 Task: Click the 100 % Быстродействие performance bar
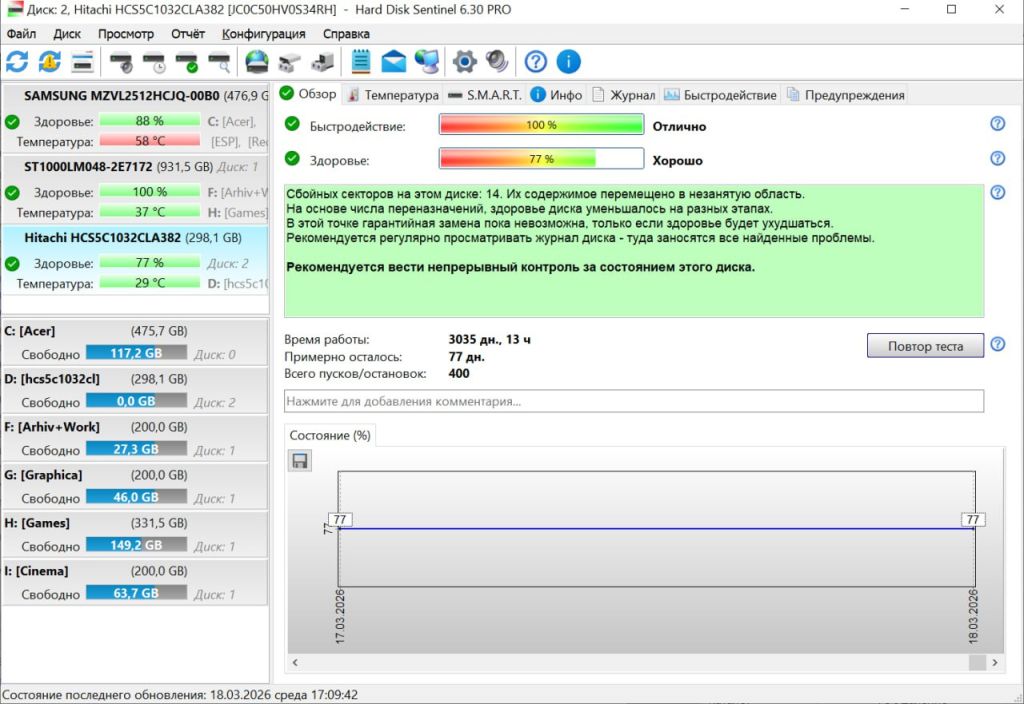[x=541, y=125]
